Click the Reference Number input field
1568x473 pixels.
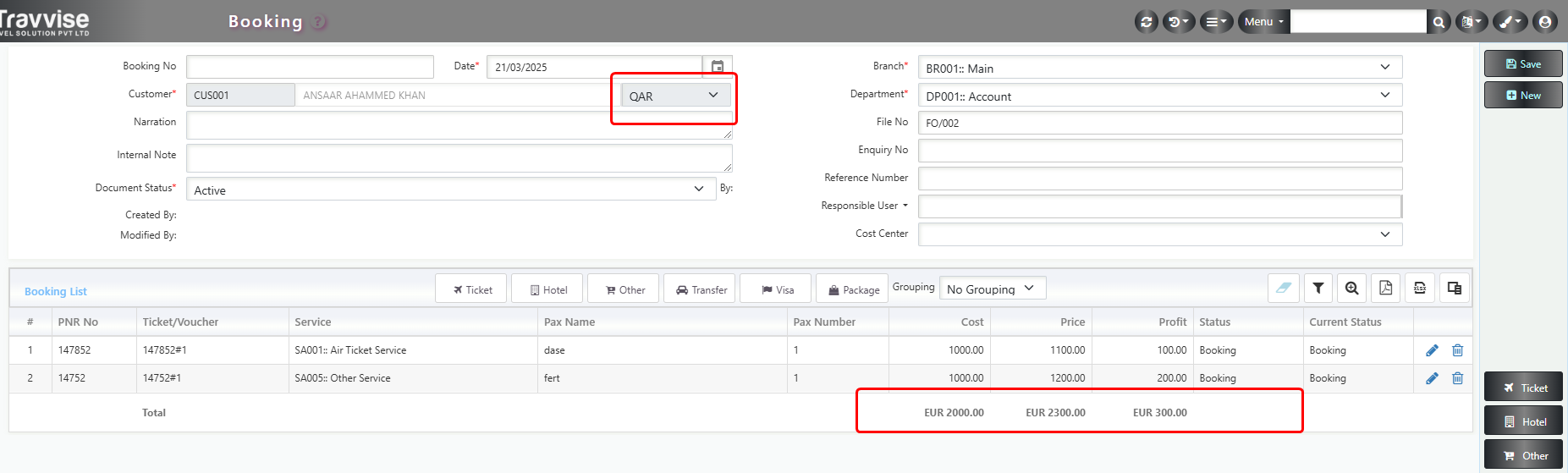coord(1160,179)
